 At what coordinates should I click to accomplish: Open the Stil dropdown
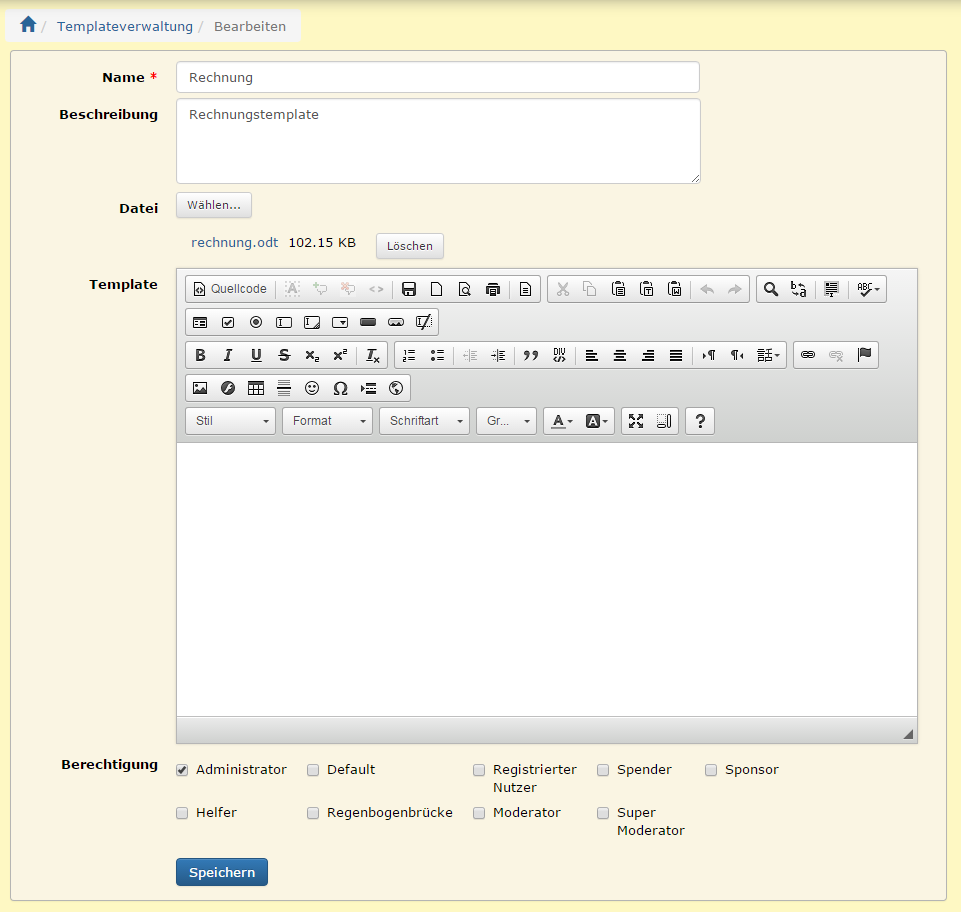230,421
